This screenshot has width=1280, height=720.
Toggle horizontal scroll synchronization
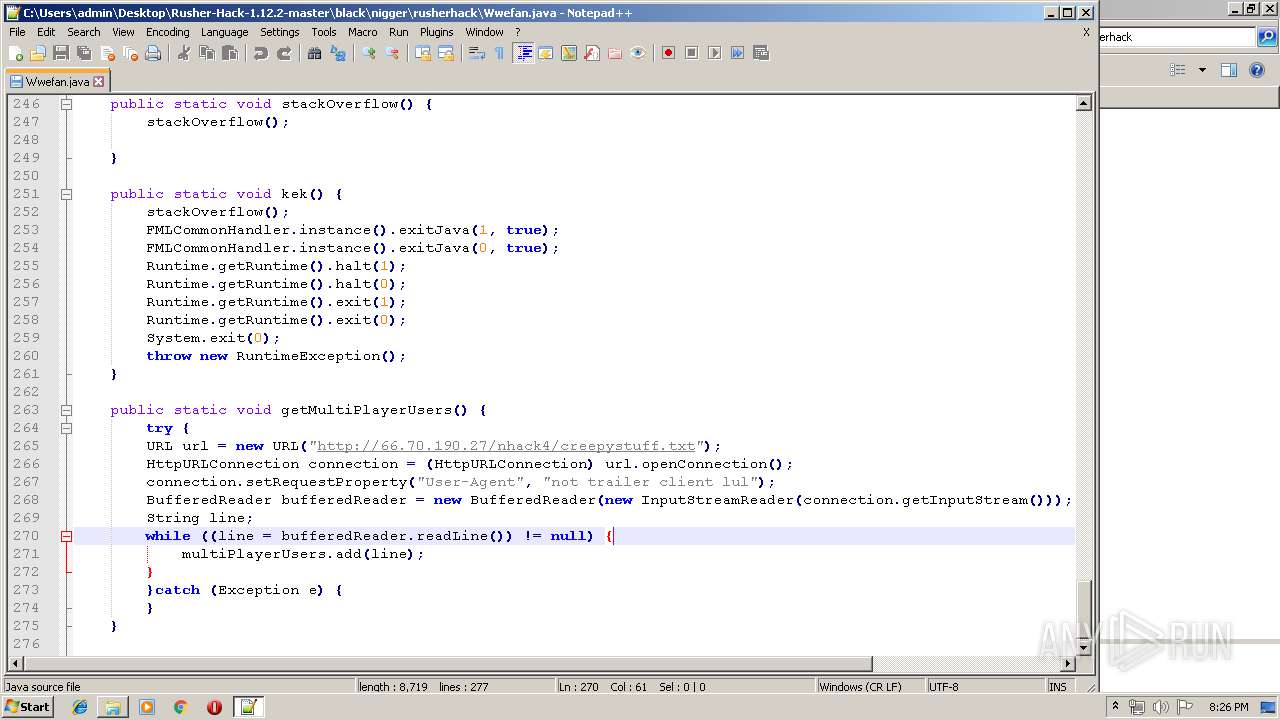pos(446,53)
